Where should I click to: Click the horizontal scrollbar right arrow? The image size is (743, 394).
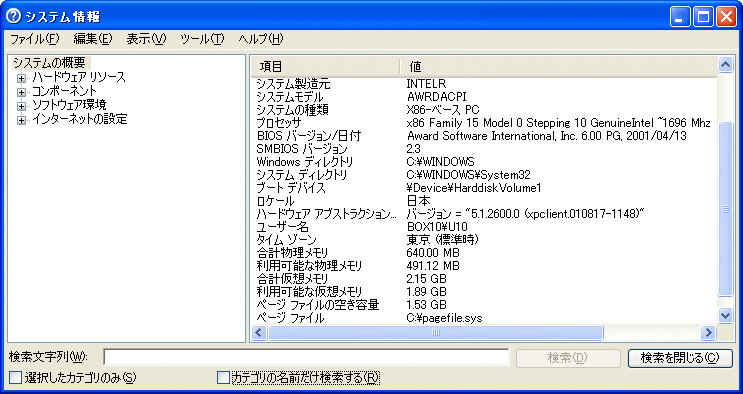(x=708, y=333)
